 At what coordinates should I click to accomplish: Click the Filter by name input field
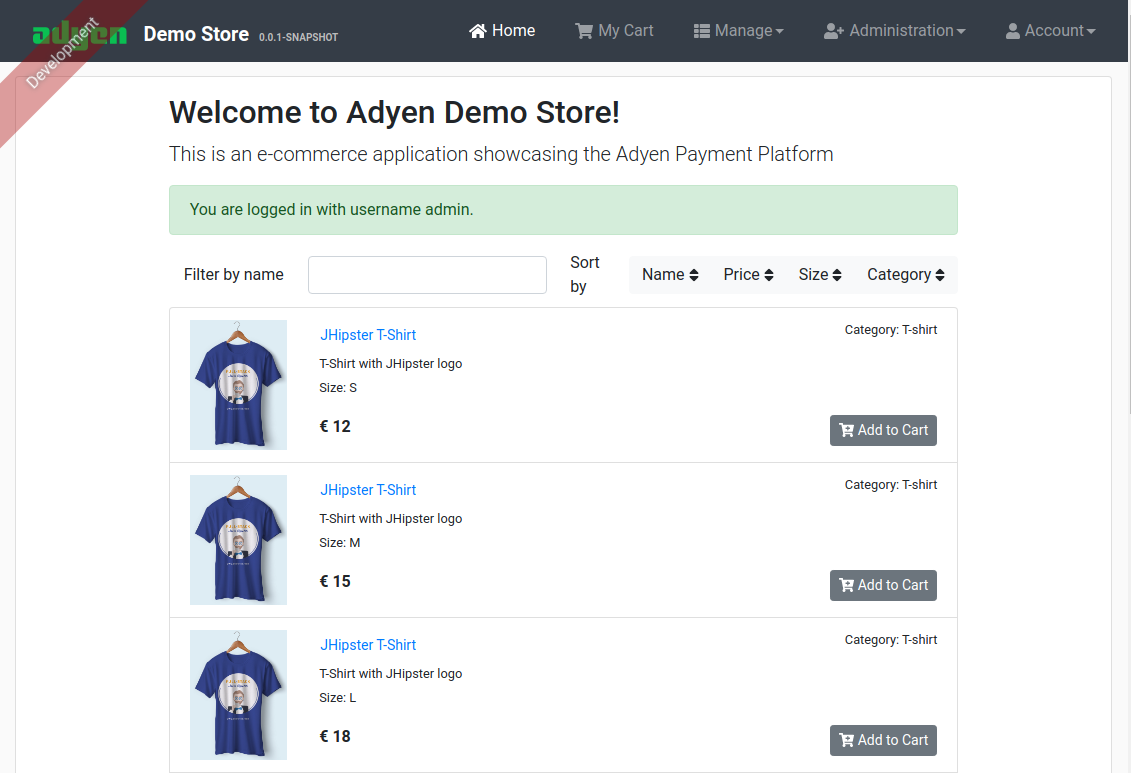pyautogui.click(x=427, y=275)
